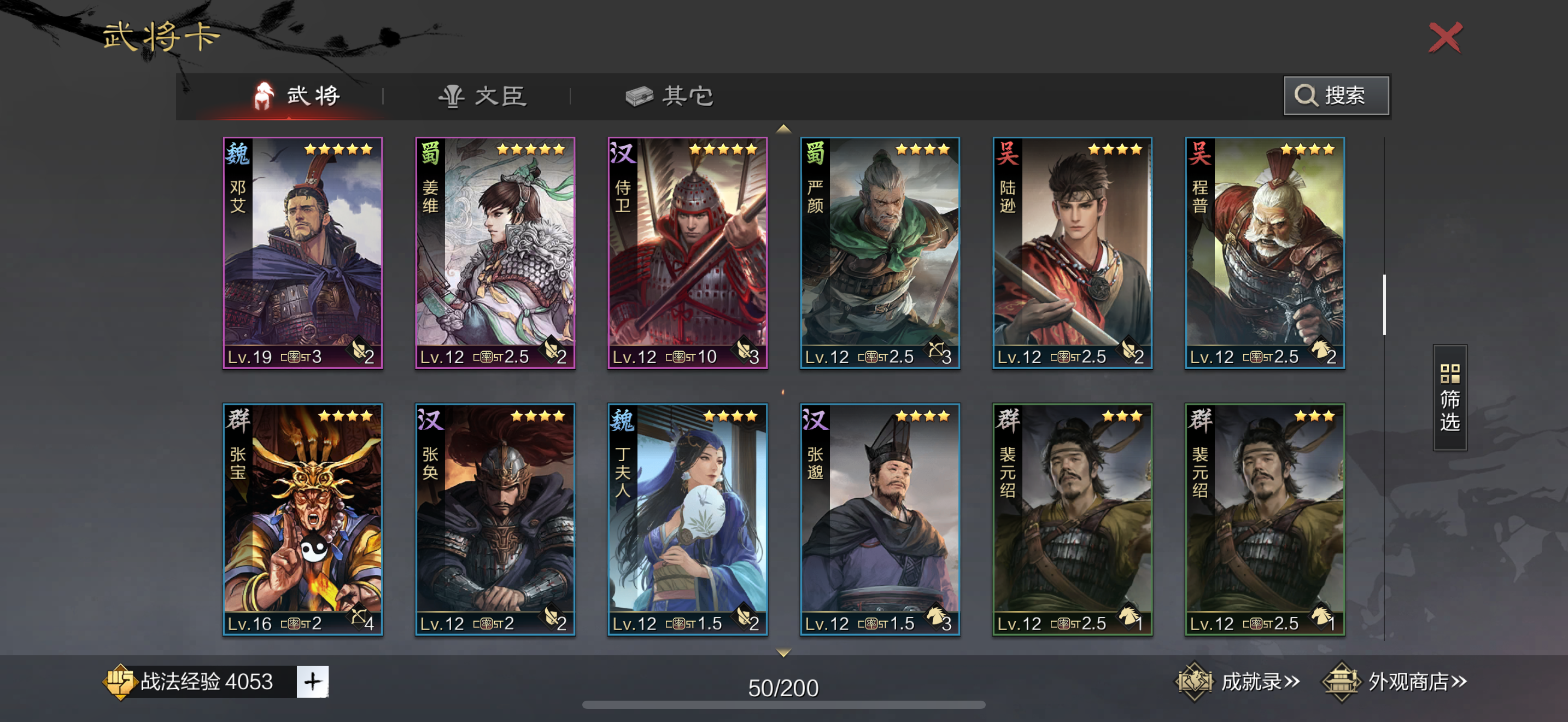Choose the 陆逊 general card
The width and height of the screenshot is (1568, 722).
(x=1072, y=253)
